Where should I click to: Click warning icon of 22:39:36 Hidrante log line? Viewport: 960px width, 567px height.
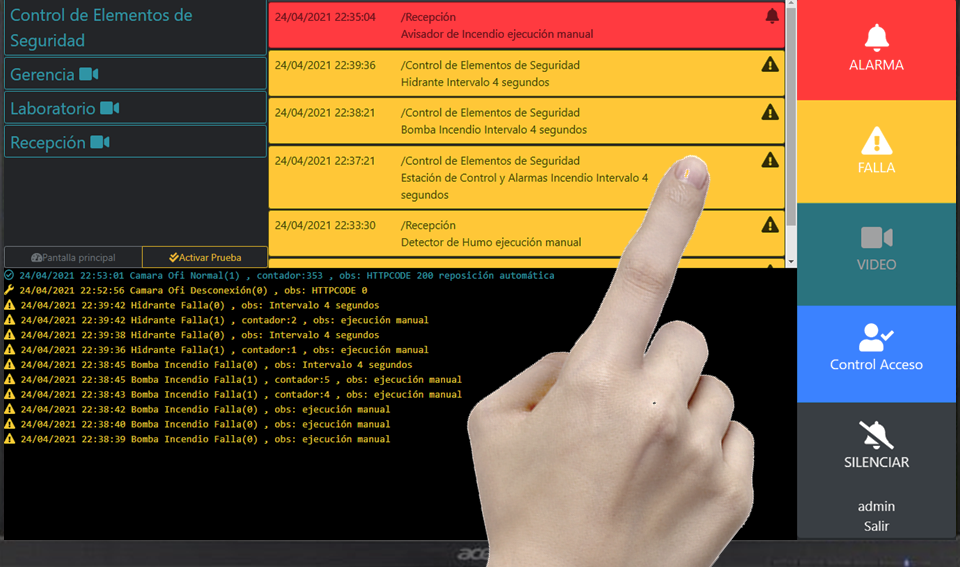coord(9,350)
